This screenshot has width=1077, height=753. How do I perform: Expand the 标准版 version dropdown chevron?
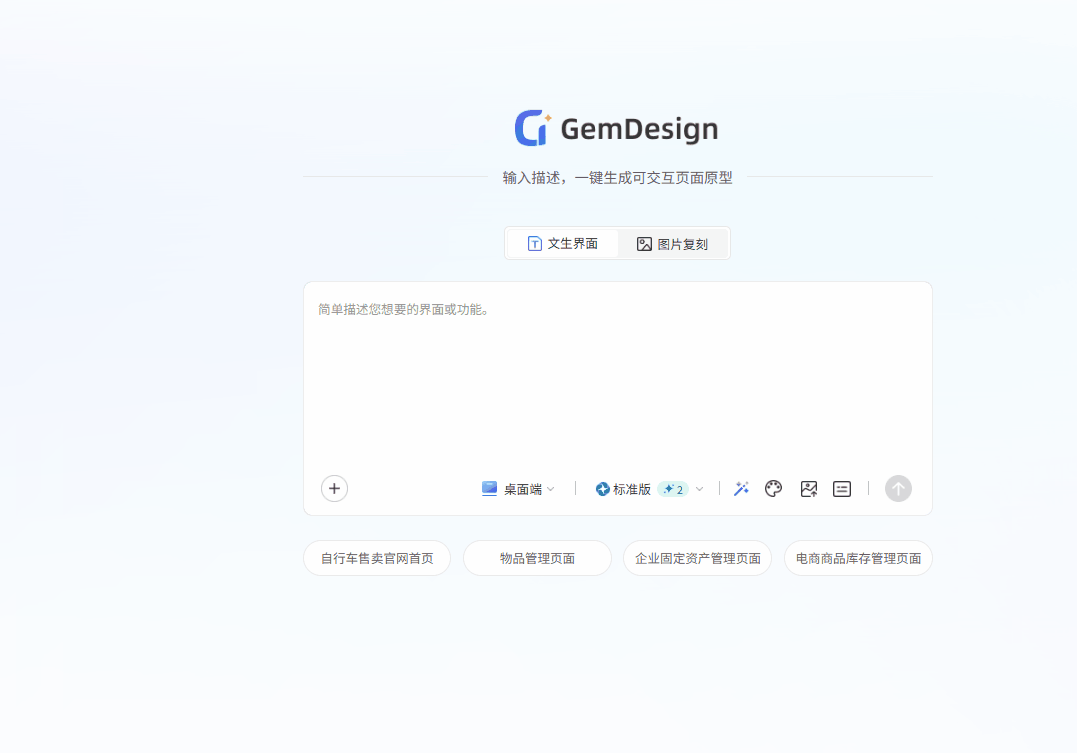(699, 489)
